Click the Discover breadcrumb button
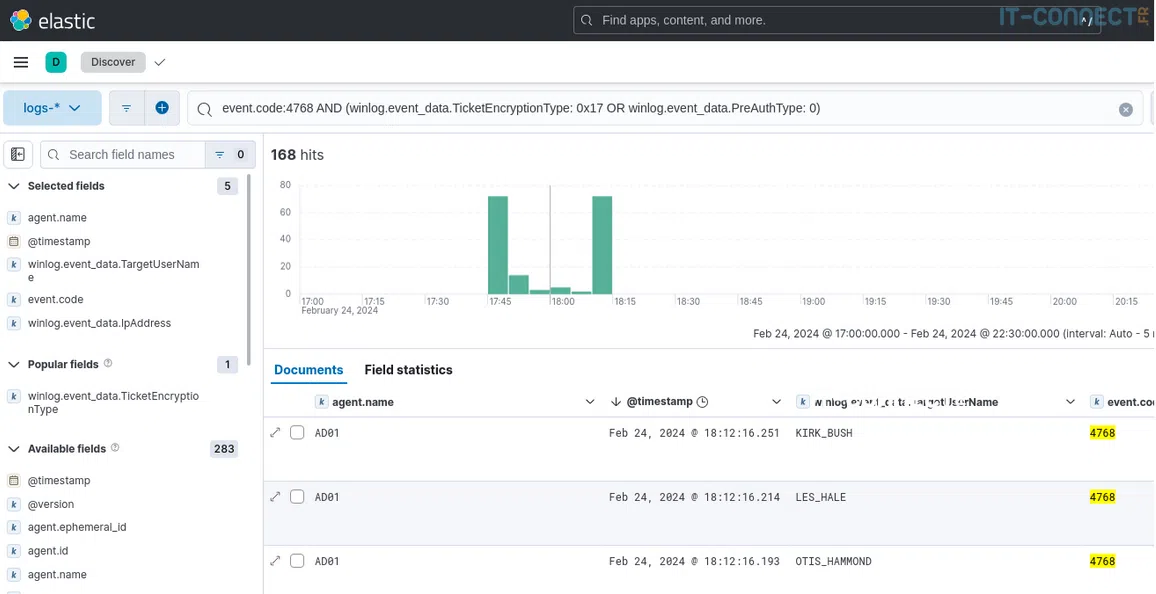The width and height of the screenshot is (1156, 594). click(x=113, y=62)
